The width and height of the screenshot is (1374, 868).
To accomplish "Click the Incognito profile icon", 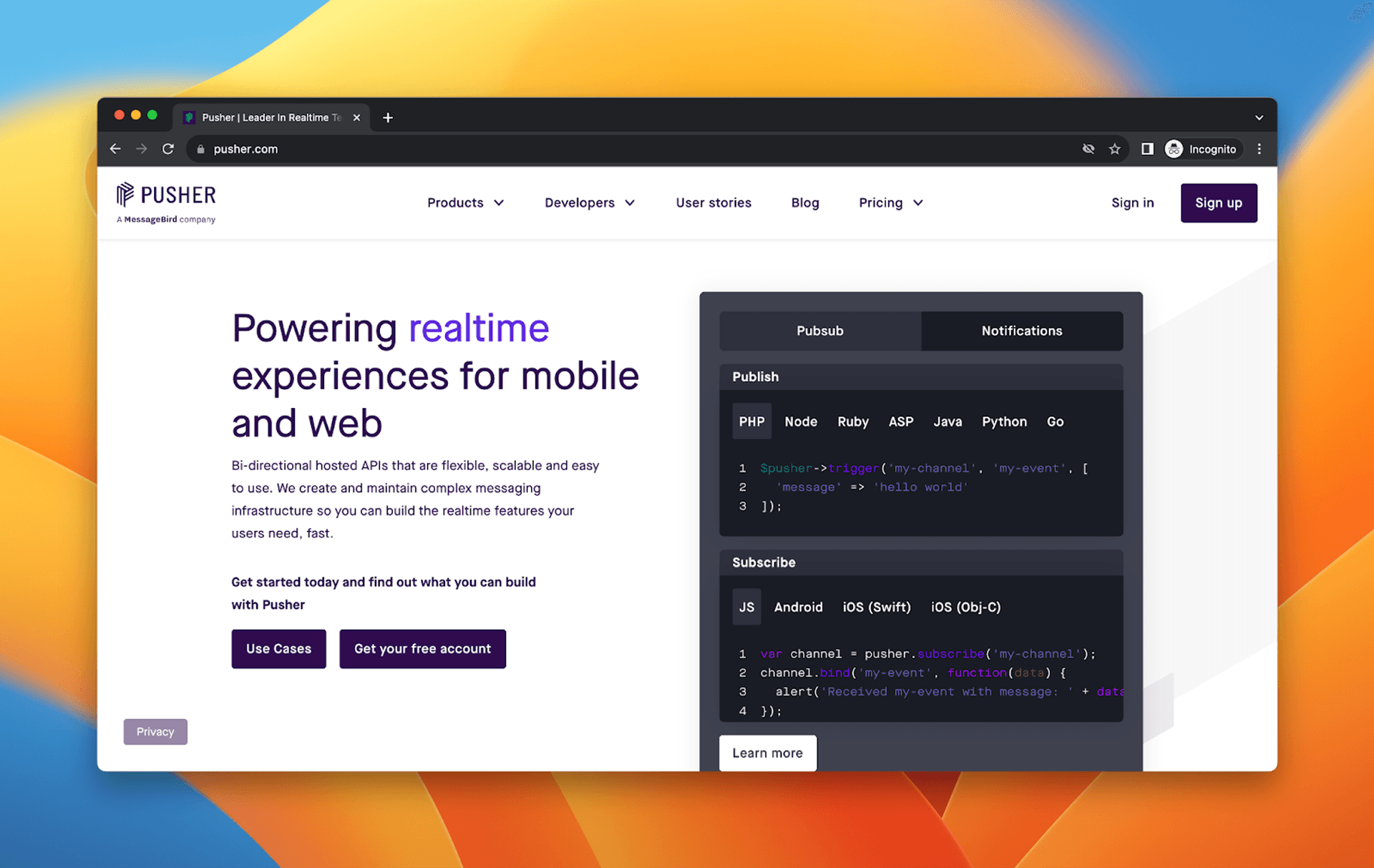I will click(x=1174, y=149).
